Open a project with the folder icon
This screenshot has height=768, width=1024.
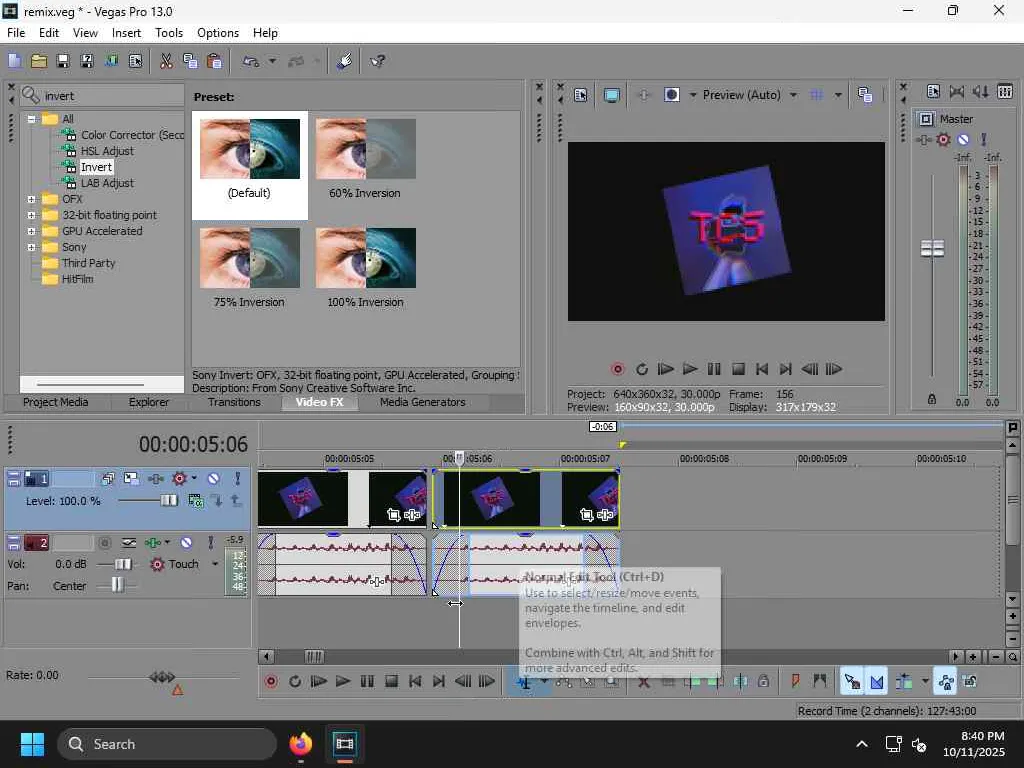coord(39,61)
